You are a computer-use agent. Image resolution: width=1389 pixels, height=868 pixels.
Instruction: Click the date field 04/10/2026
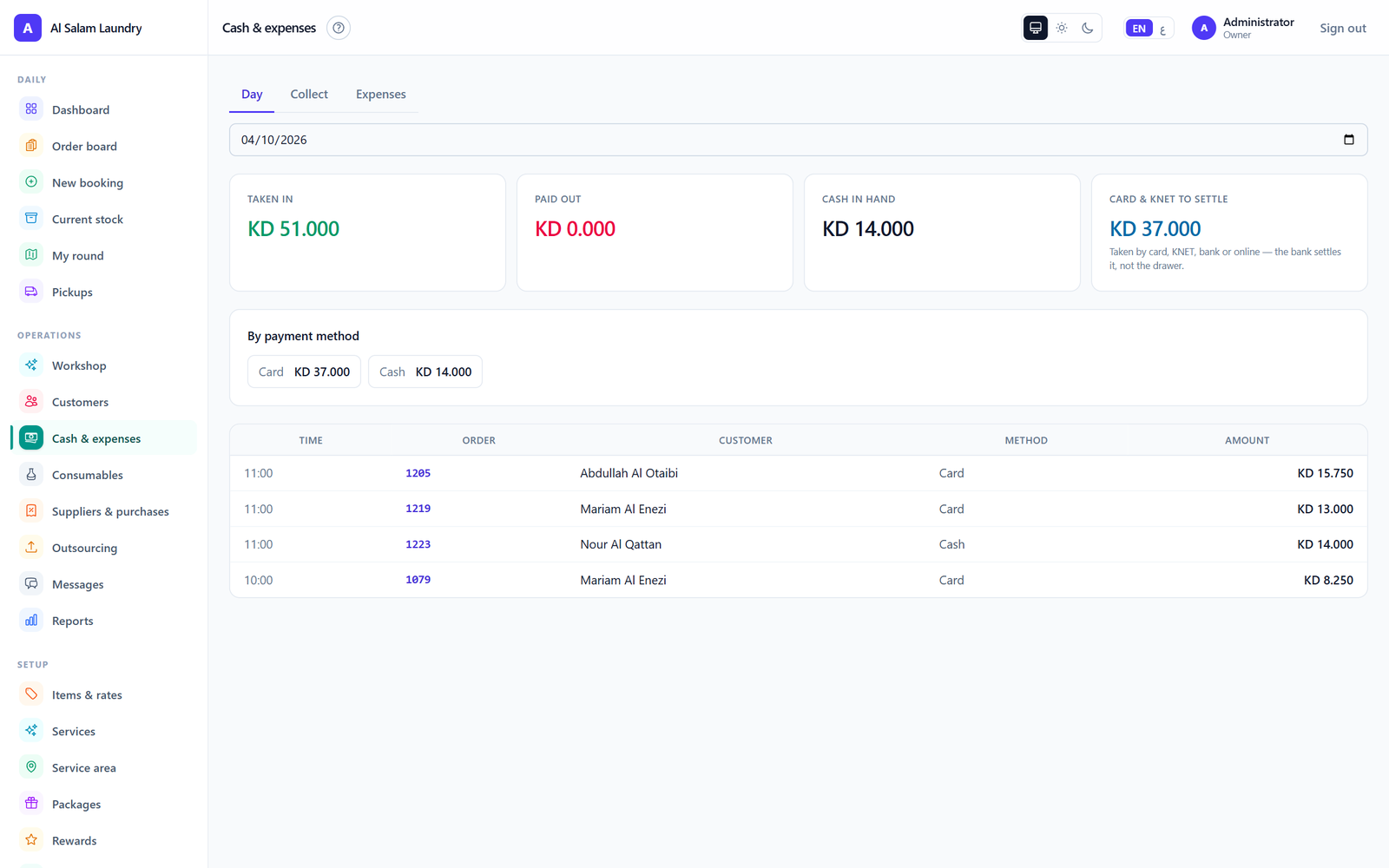pyautogui.click(x=798, y=140)
